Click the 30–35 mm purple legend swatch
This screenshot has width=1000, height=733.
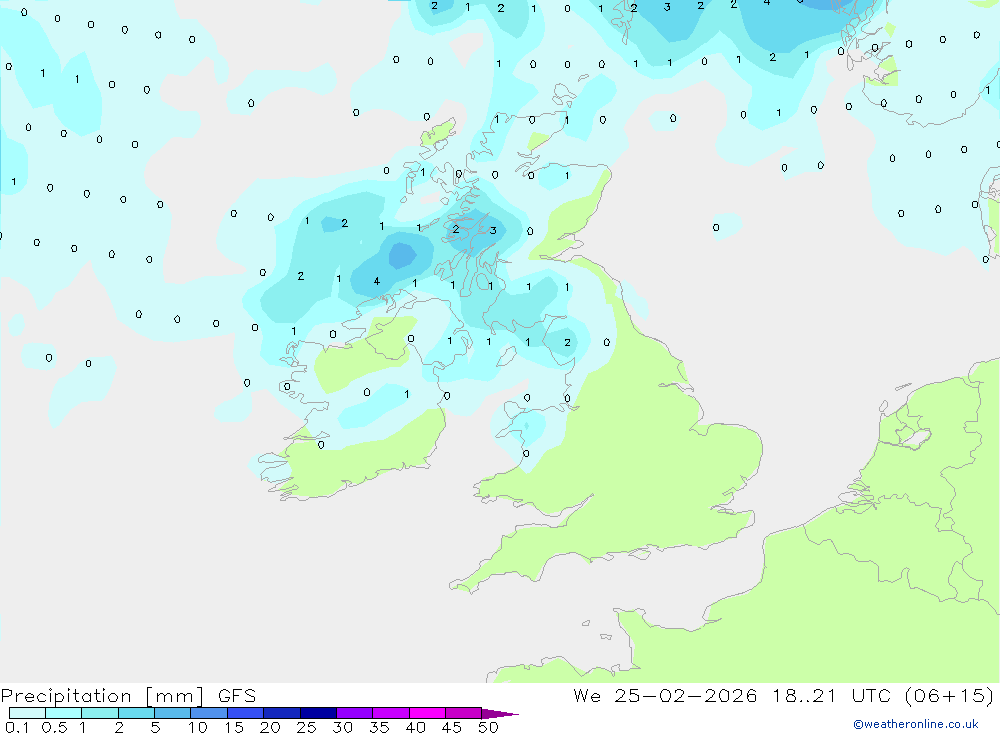tap(355, 713)
